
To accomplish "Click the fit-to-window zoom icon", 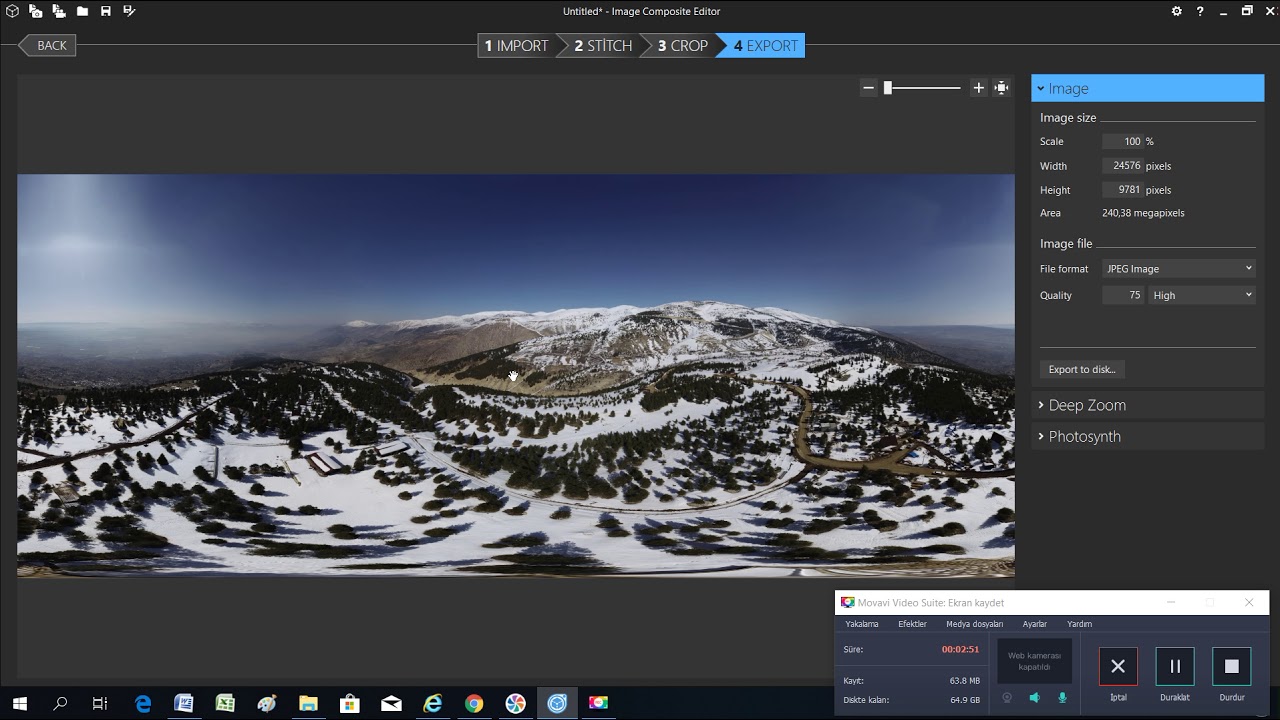I will [1002, 88].
